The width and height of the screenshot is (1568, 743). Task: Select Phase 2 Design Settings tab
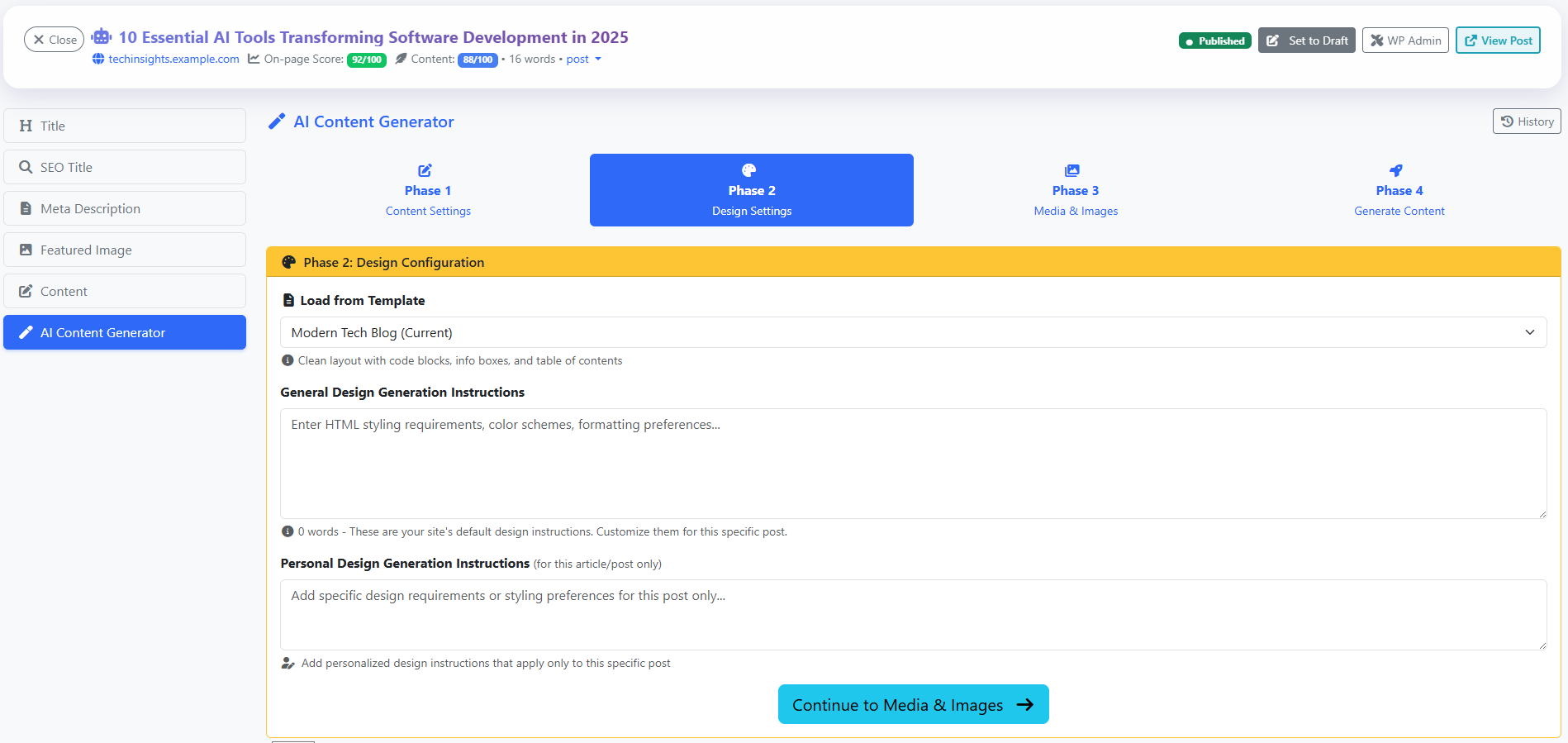pyautogui.click(x=752, y=190)
